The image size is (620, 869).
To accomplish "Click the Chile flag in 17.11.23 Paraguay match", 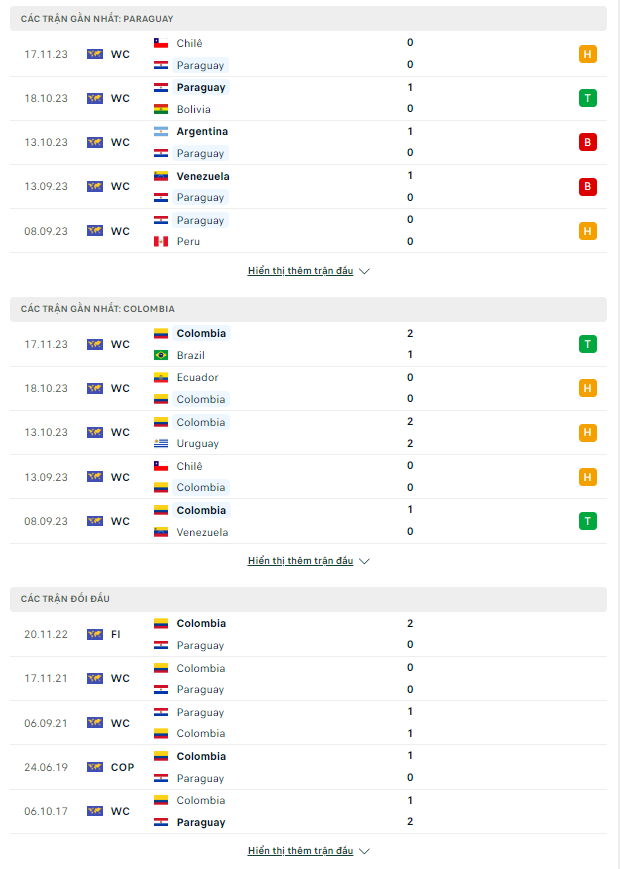I will point(161,43).
